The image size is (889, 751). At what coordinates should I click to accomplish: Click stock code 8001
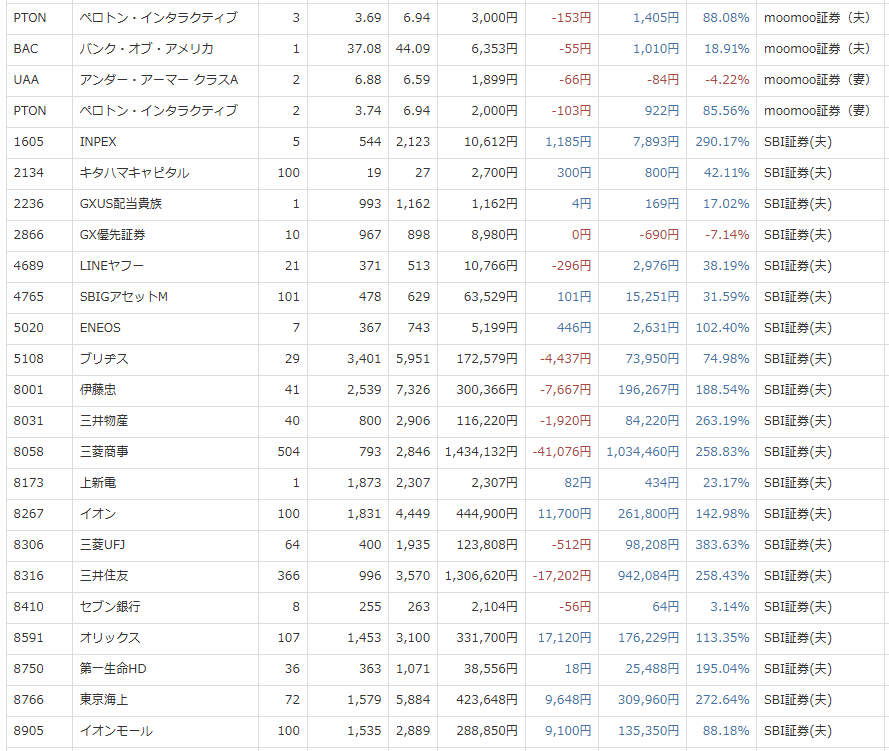point(28,390)
